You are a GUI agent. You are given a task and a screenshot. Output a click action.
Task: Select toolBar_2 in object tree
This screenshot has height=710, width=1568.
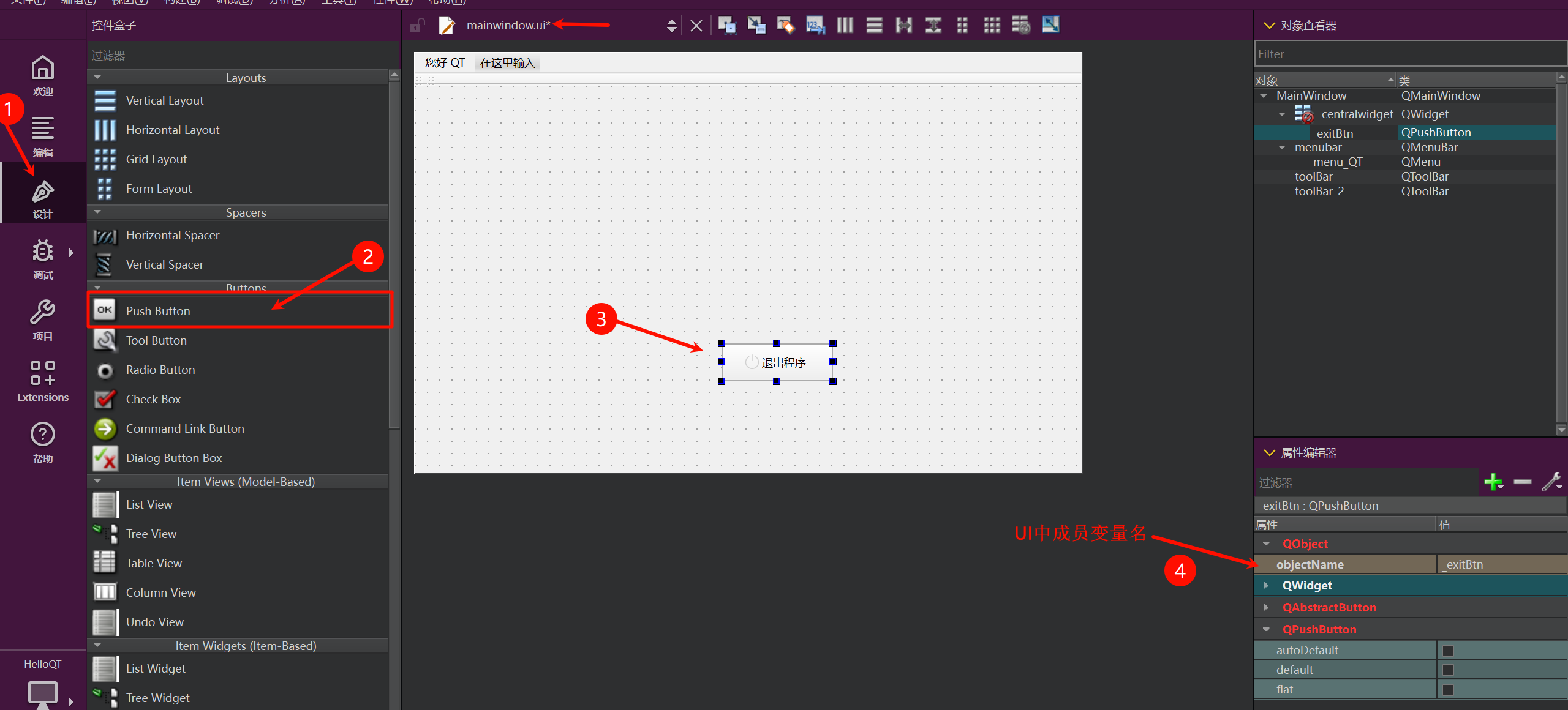tap(1319, 191)
